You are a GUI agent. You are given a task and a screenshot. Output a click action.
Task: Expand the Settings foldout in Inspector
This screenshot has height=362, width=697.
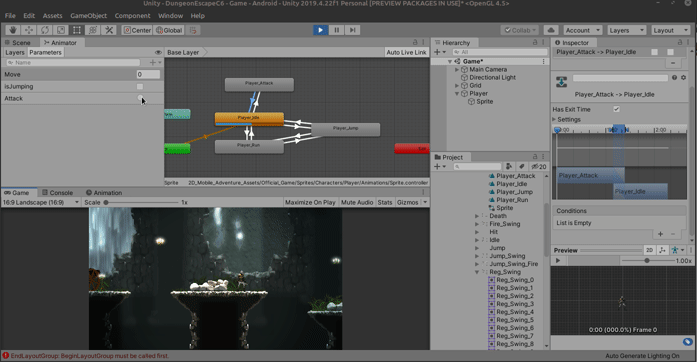(x=554, y=119)
